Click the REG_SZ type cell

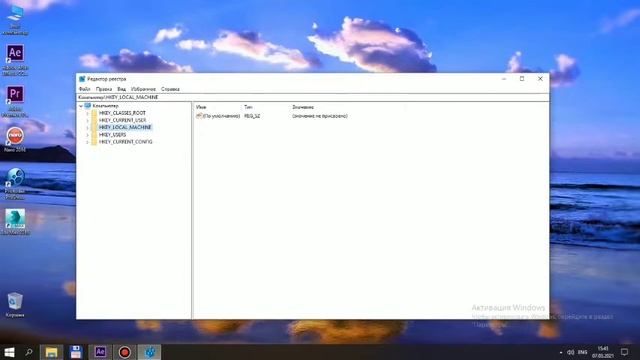[252, 116]
